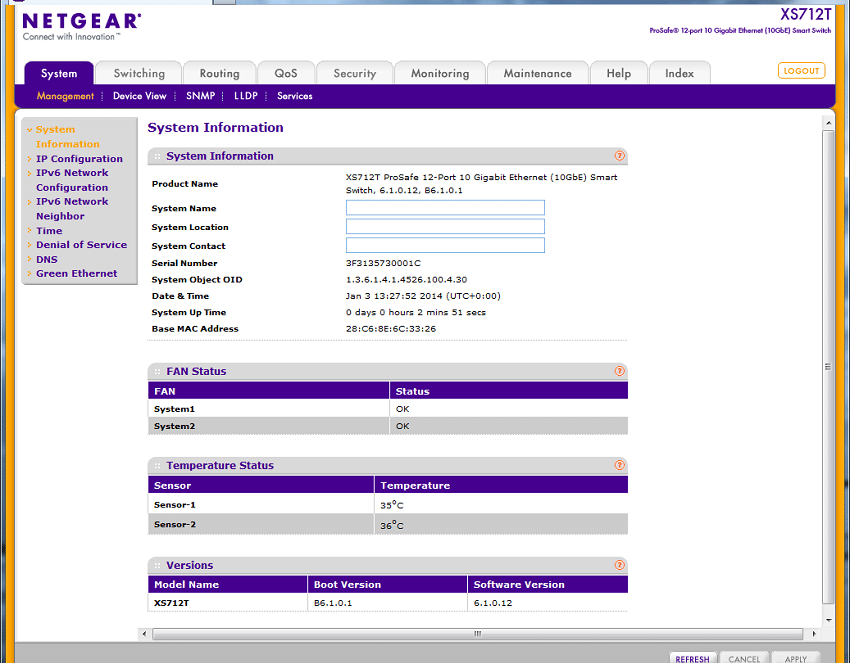Viewport: 850px width, 663px height.
Task: Click the Sensor-1 row label
Action: pyautogui.click(x=175, y=505)
